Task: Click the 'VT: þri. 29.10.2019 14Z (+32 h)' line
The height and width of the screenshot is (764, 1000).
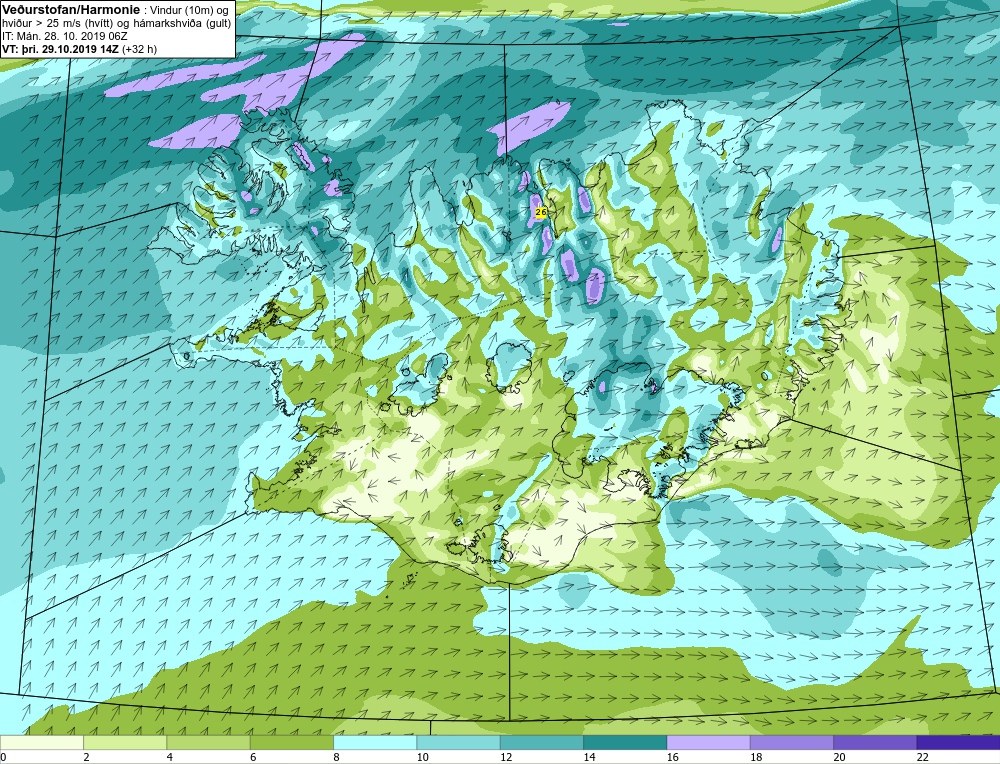Action: tap(79, 48)
